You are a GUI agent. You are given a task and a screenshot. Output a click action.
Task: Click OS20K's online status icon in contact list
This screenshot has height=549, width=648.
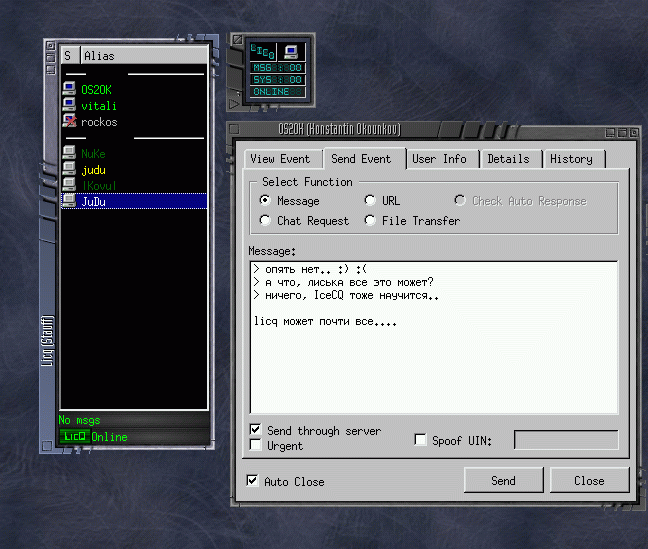[x=69, y=89]
